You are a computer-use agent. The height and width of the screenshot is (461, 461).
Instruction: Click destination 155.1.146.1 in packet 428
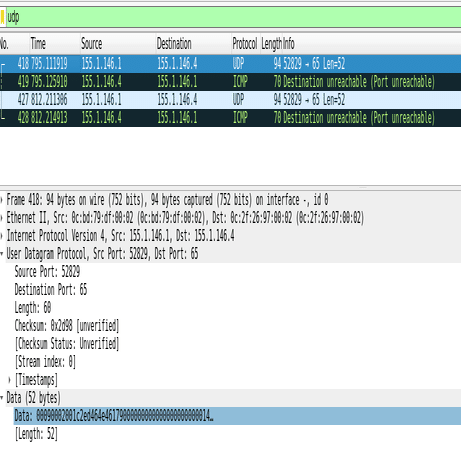click(x=177, y=118)
